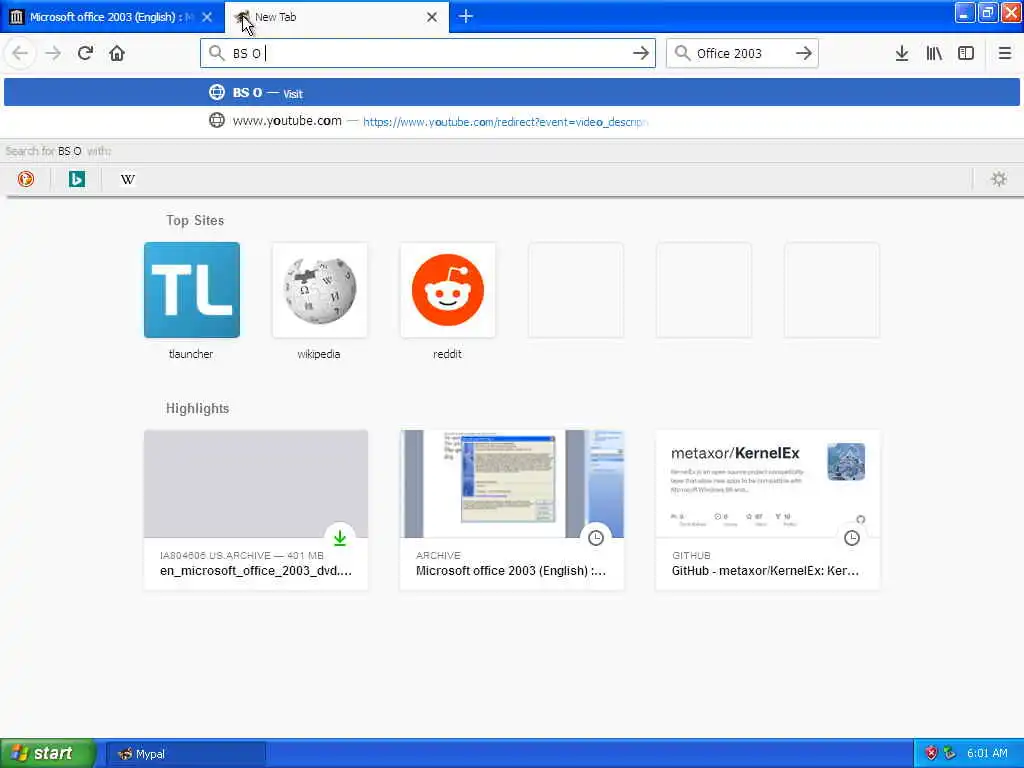Open the Archive Microsoft office 2003 highlight
Viewport: 1024px width, 768px height.
(x=512, y=509)
